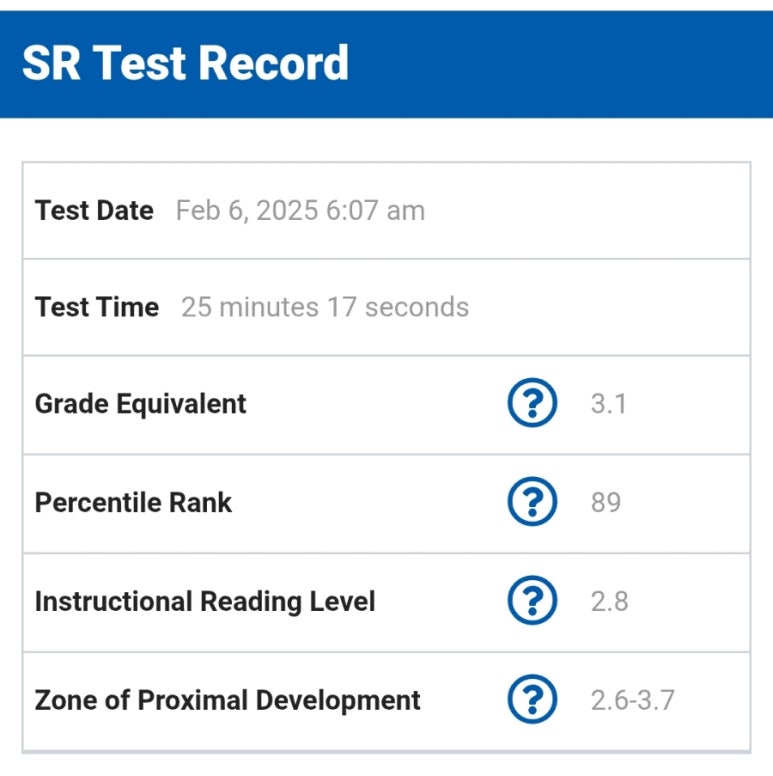Click the ZPD range value 2.6-3.7

(x=633, y=700)
